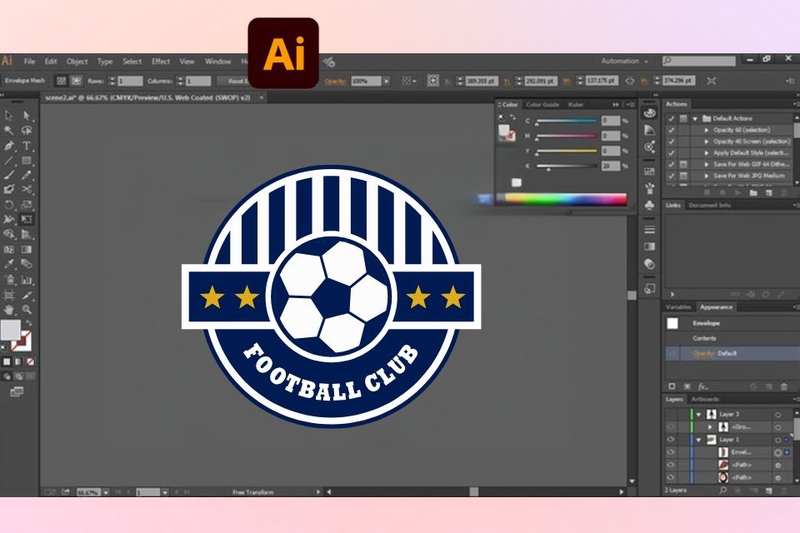The image size is (800, 533).
Task: Activate the Type tool
Action: tap(27, 146)
